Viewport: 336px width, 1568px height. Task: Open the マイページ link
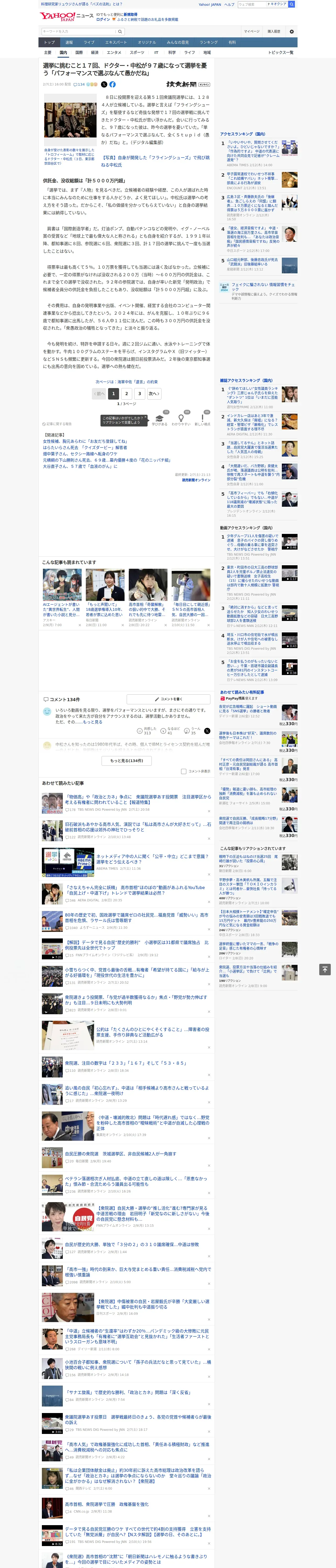[x=251, y=32]
